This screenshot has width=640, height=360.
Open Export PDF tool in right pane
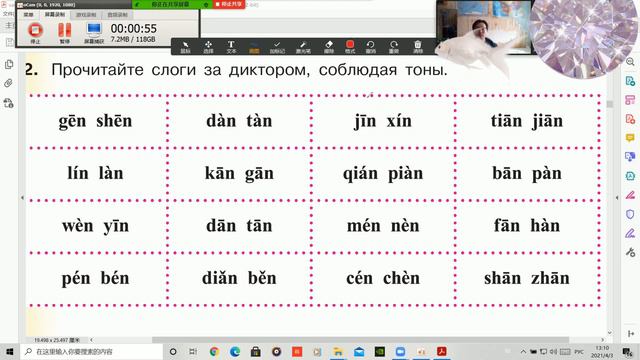pos(630,81)
